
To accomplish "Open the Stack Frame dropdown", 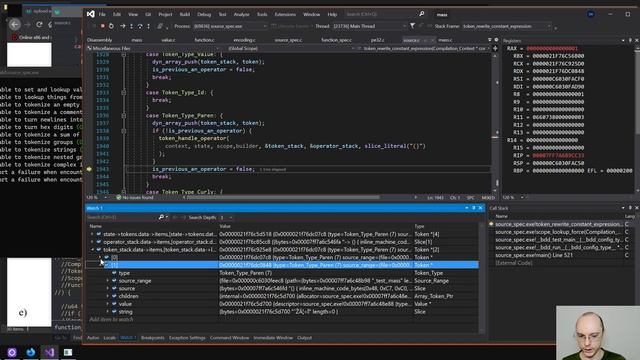I will click(x=507, y=26).
